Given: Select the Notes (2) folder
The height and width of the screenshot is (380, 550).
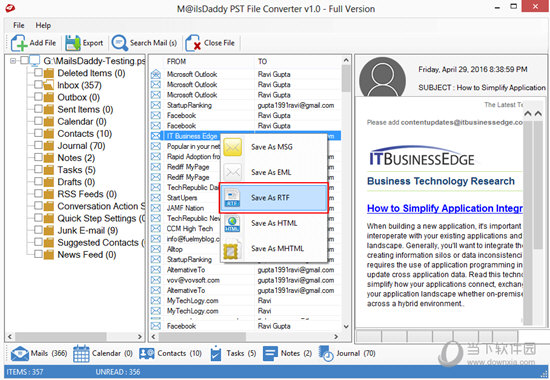Looking at the screenshot, I should pos(76,158).
